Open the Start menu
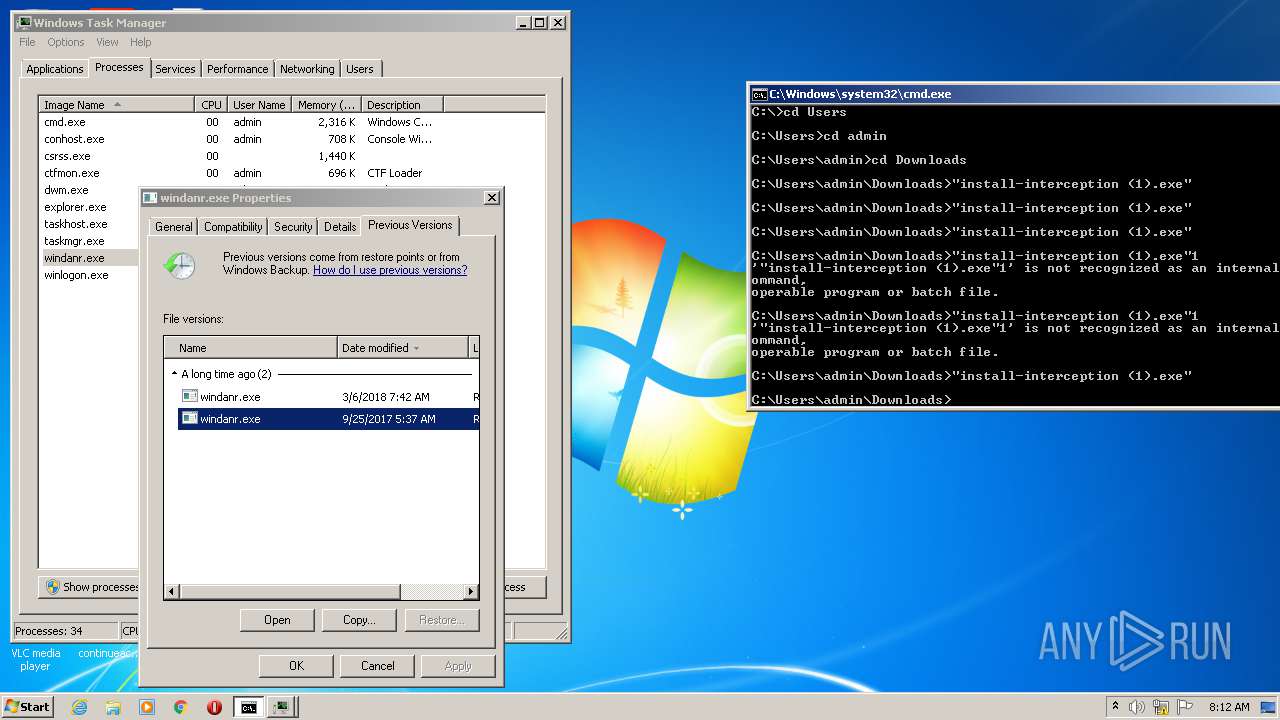Image resolution: width=1280 pixels, height=720 pixels. [27, 707]
